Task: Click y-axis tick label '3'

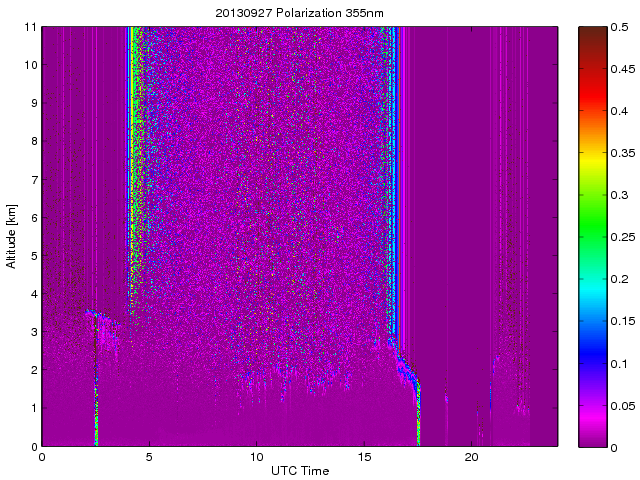Action: pyautogui.click(x=34, y=332)
